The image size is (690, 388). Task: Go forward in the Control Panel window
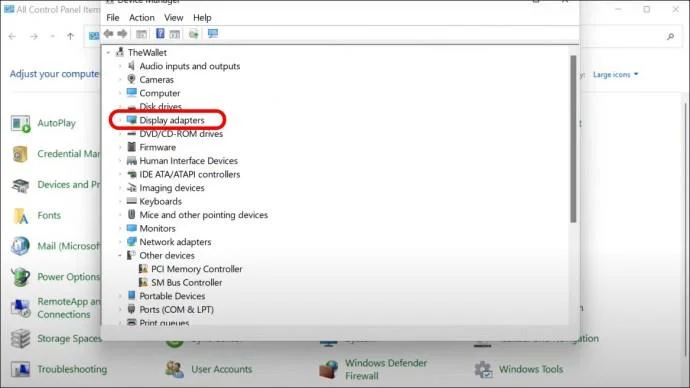pyautogui.click(x=34, y=37)
